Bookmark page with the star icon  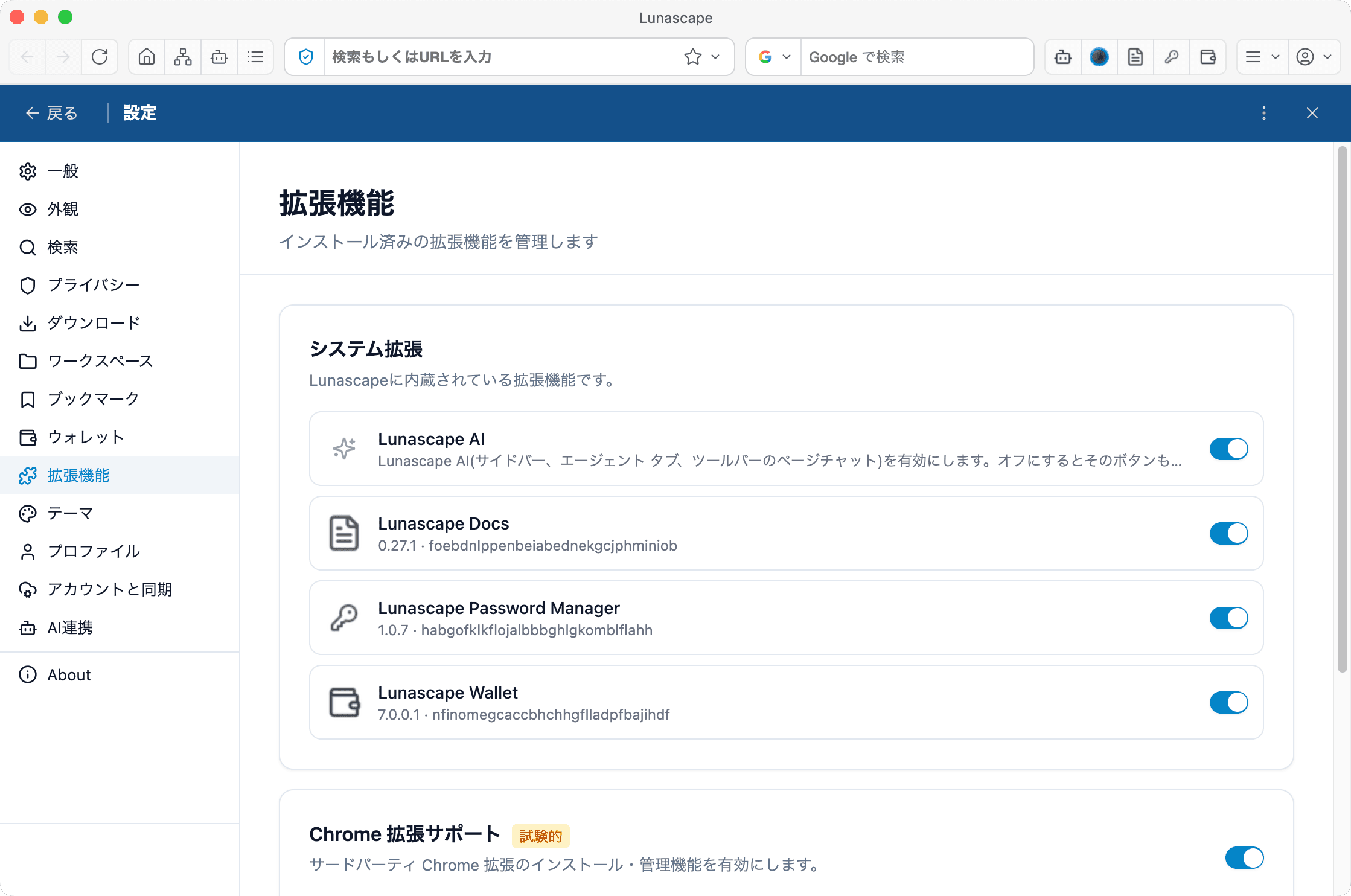[x=693, y=57]
